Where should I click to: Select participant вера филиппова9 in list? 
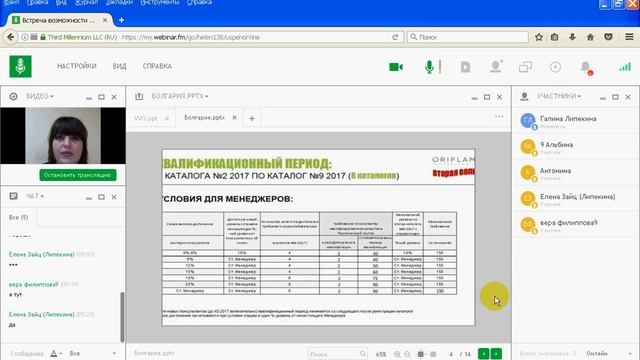click(x=576, y=226)
